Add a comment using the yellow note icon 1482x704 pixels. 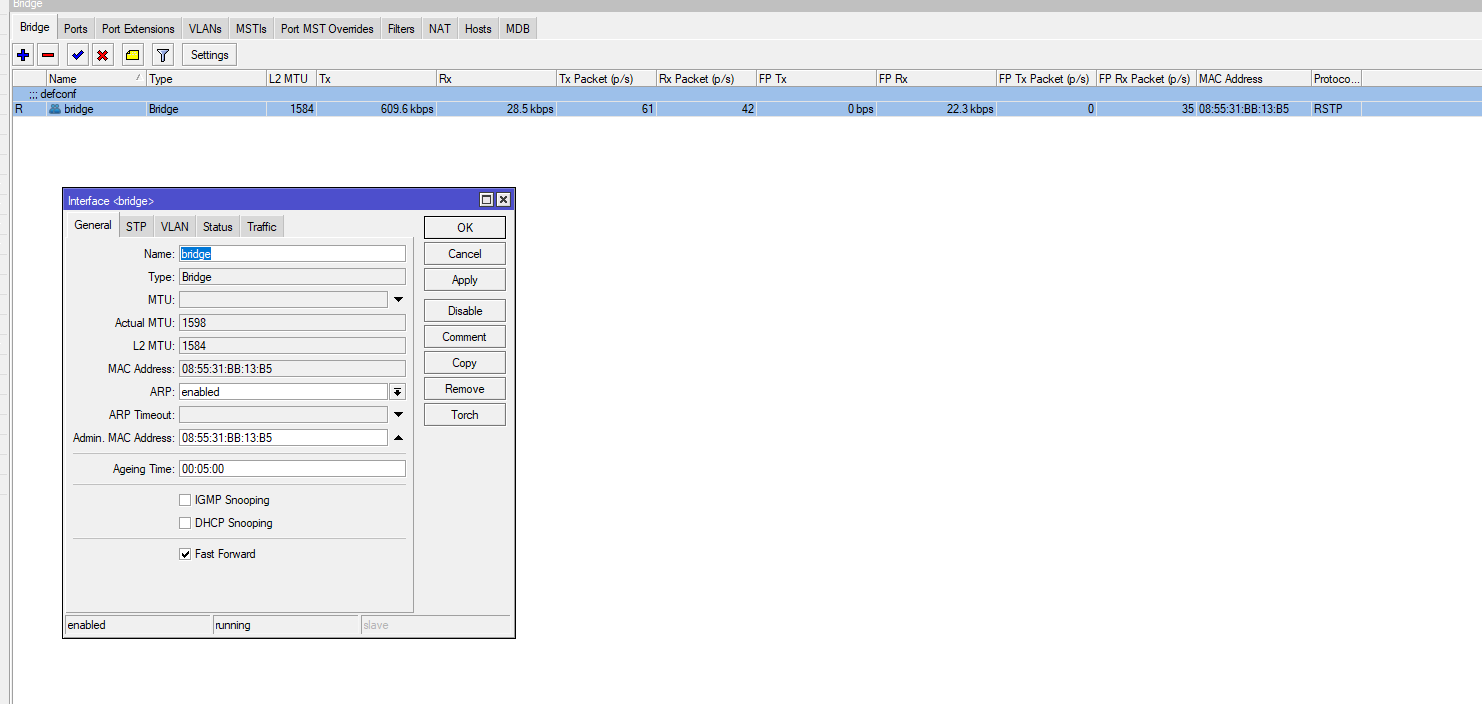pos(133,55)
